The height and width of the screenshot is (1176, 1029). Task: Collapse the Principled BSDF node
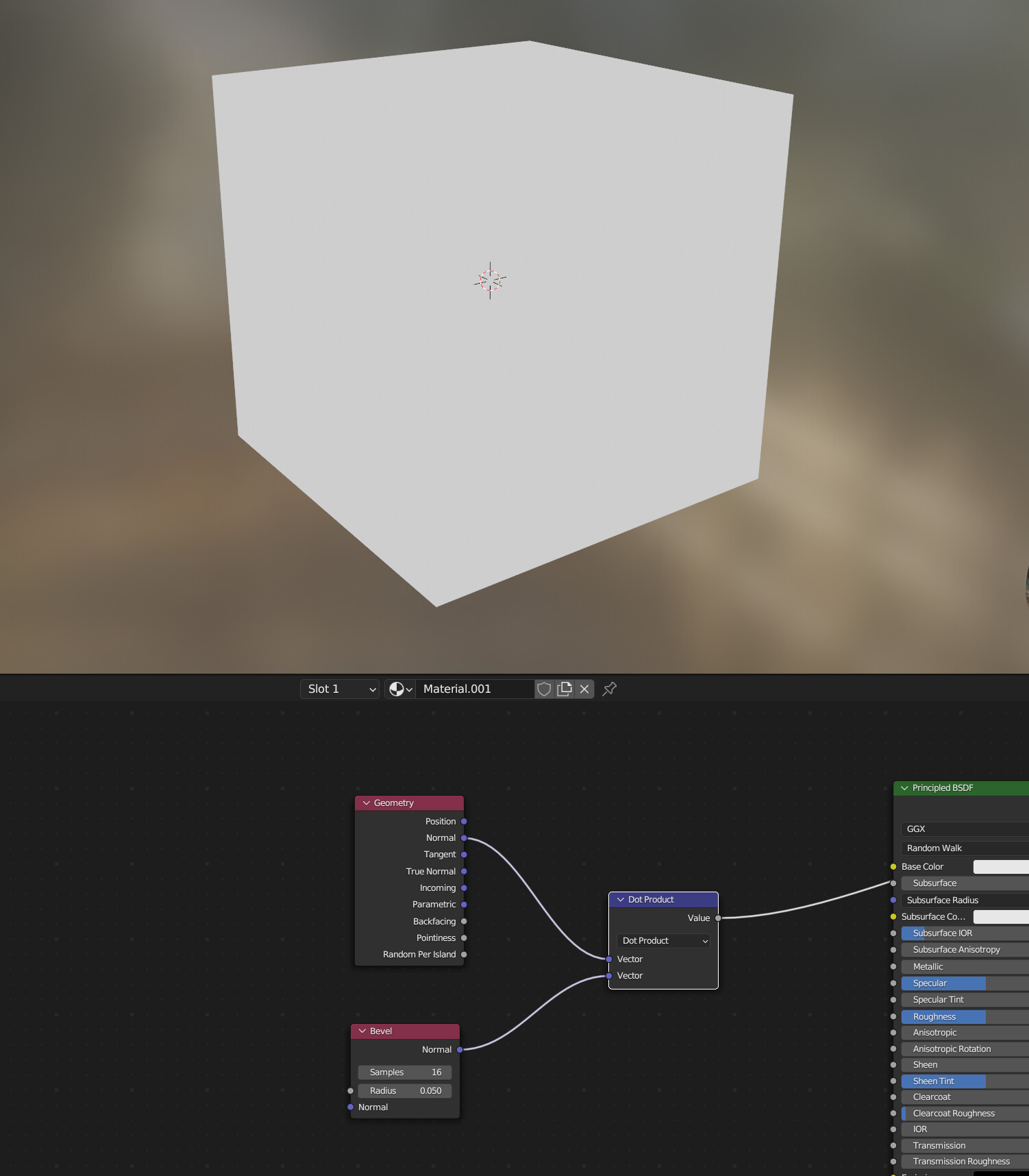904,788
